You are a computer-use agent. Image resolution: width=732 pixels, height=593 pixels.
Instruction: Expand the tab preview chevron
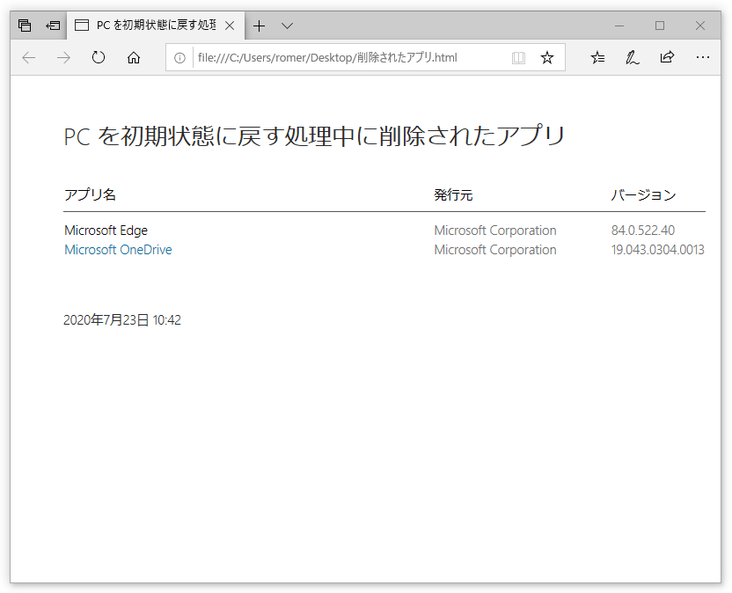click(x=288, y=26)
